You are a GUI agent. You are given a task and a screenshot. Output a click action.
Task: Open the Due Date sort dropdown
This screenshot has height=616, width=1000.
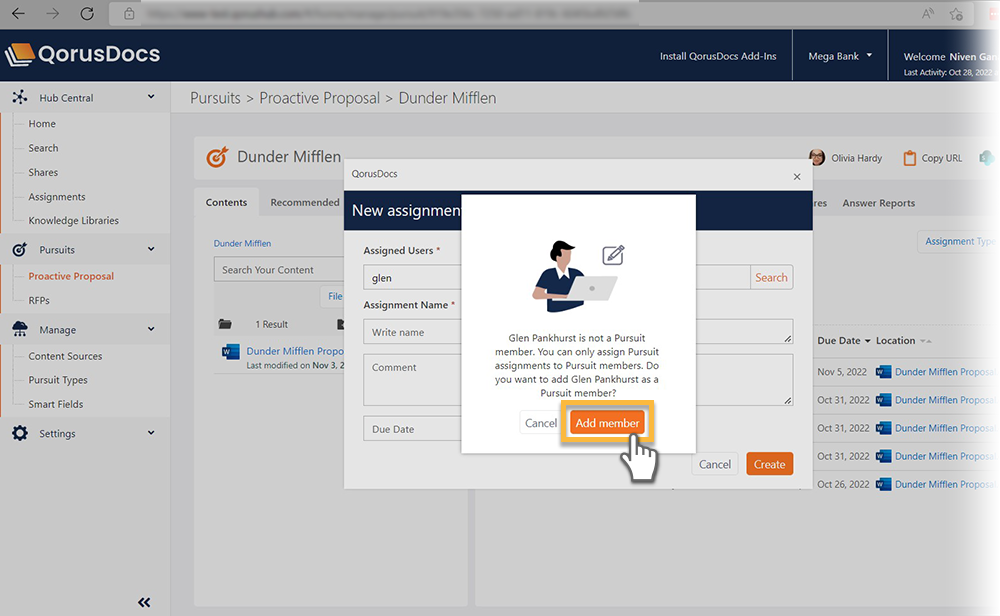(x=867, y=341)
